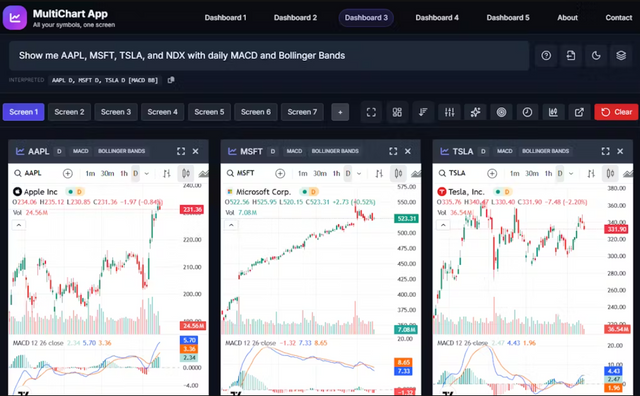Click the target circles toolbar icon
Screen dimensions: 640x396
[x=501, y=112]
